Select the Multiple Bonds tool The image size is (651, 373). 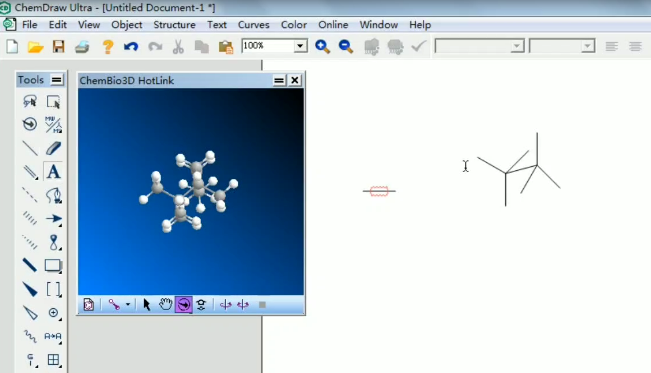coord(30,172)
